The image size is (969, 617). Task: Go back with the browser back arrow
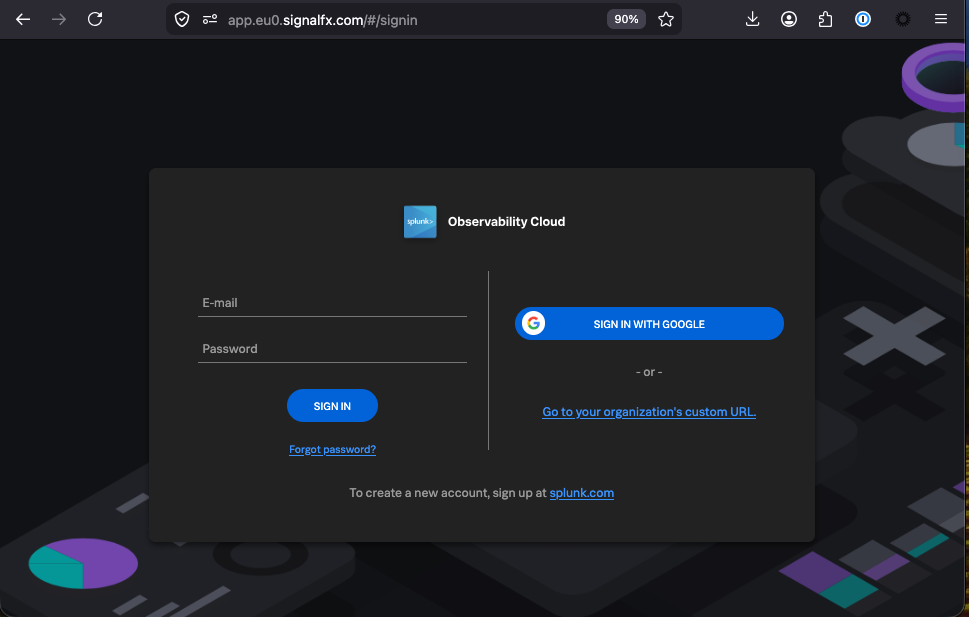(23, 19)
